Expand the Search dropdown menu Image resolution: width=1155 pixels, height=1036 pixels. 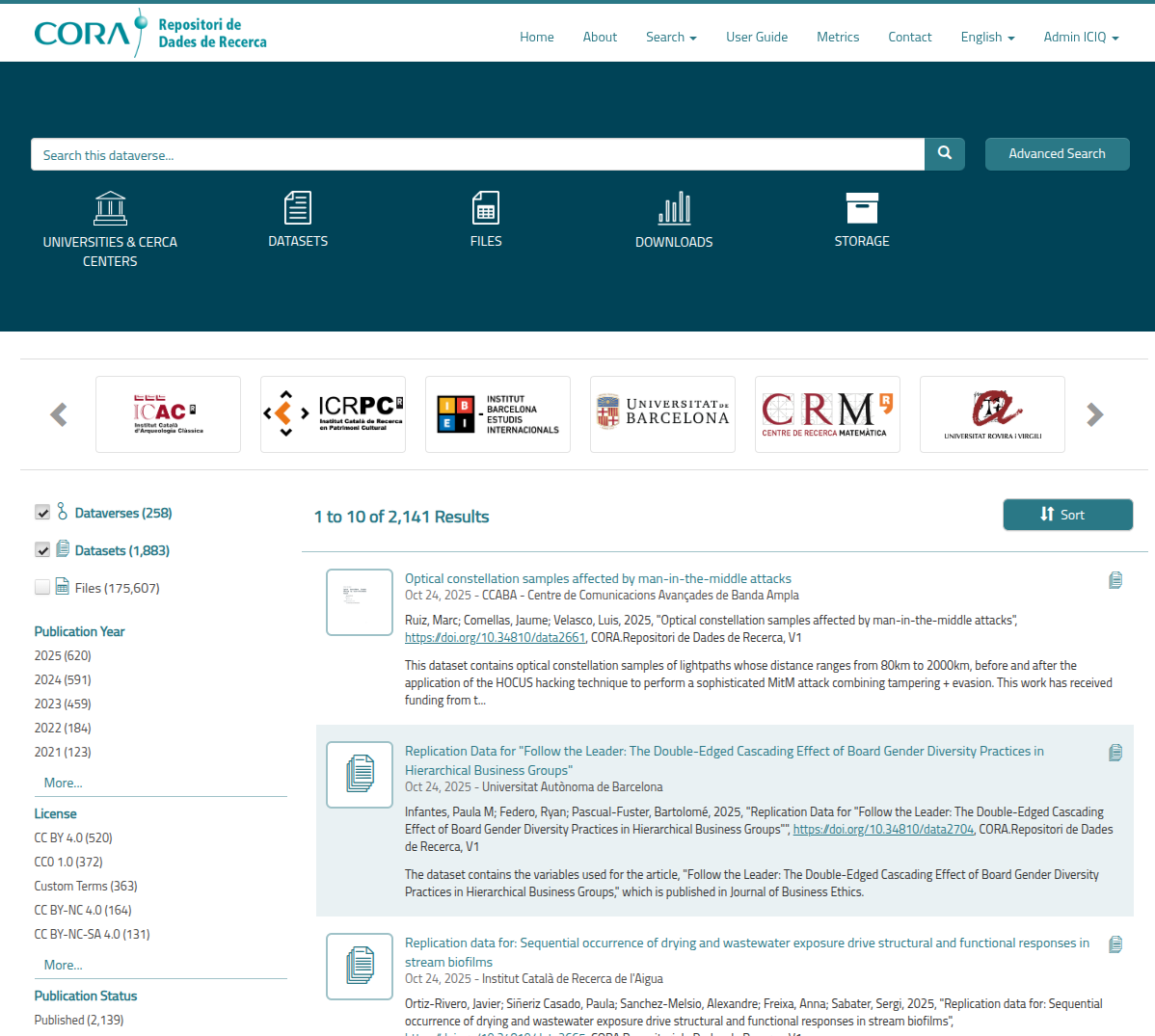pyautogui.click(x=670, y=37)
